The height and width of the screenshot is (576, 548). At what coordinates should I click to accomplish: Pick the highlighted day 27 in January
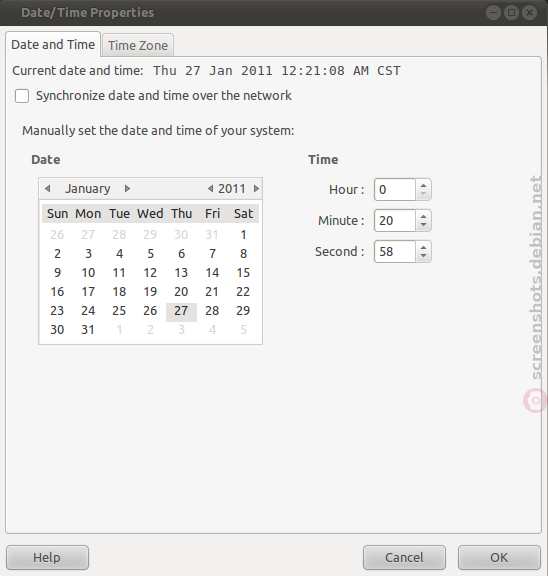(181, 311)
